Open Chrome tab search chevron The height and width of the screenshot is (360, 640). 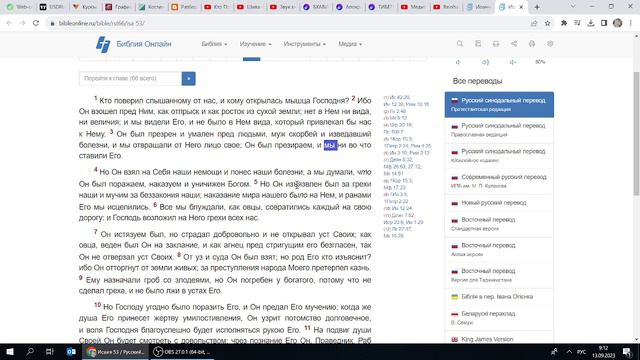pos(573,7)
